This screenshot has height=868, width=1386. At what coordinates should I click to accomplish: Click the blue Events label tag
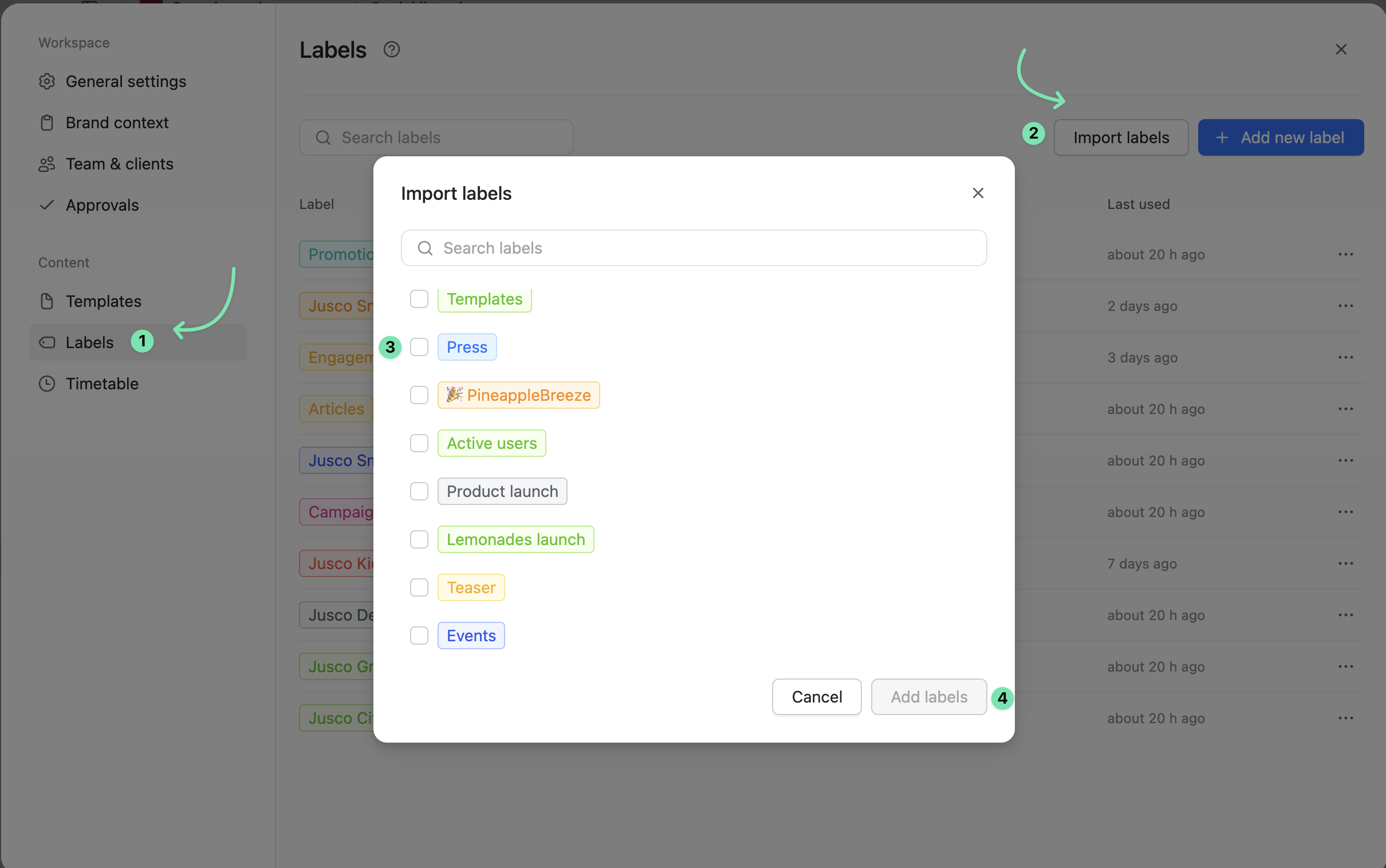pyautogui.click(x=471, y=636)
